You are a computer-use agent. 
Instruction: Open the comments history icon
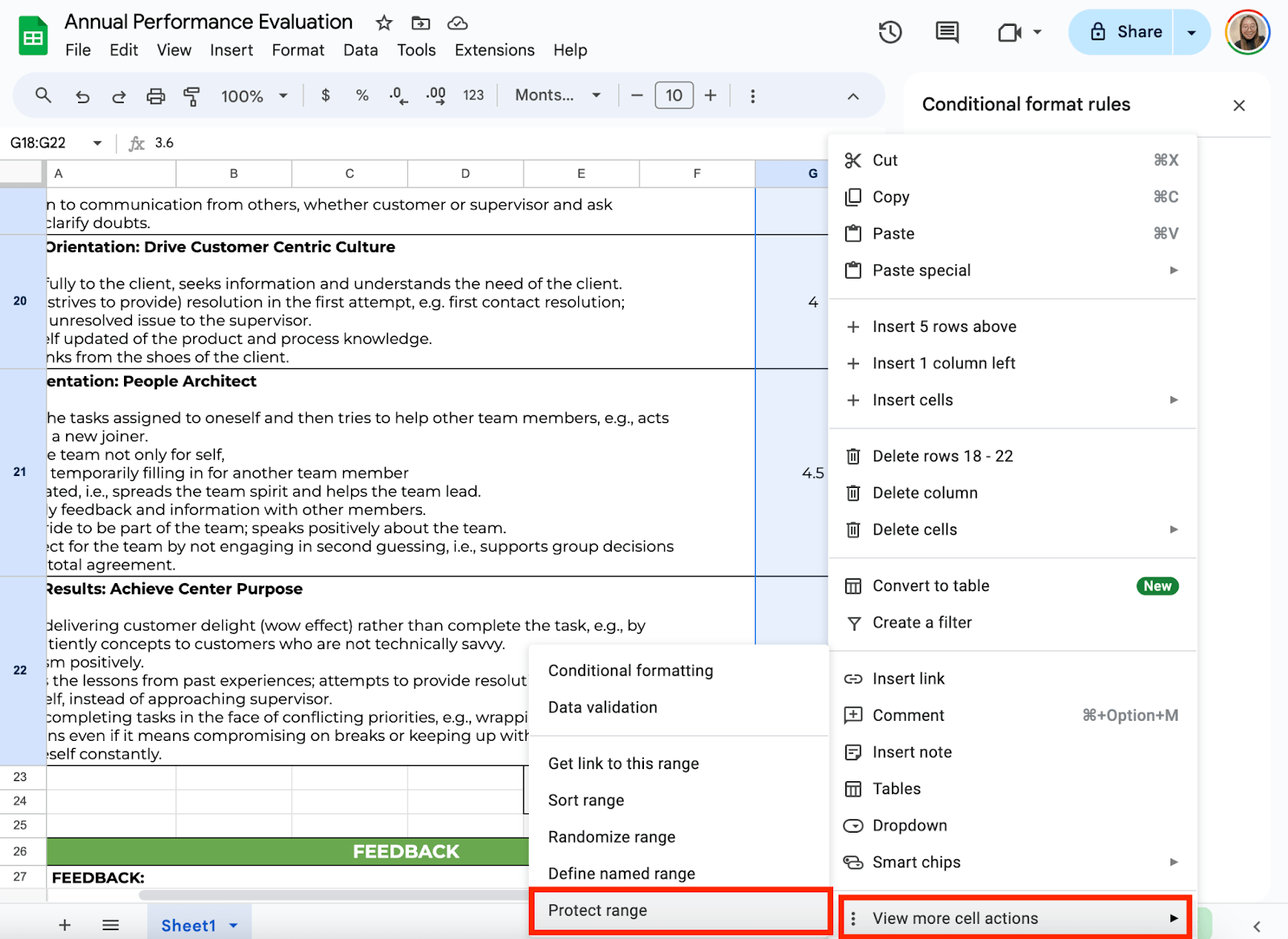pyautogui.click(x=947, y=32)
